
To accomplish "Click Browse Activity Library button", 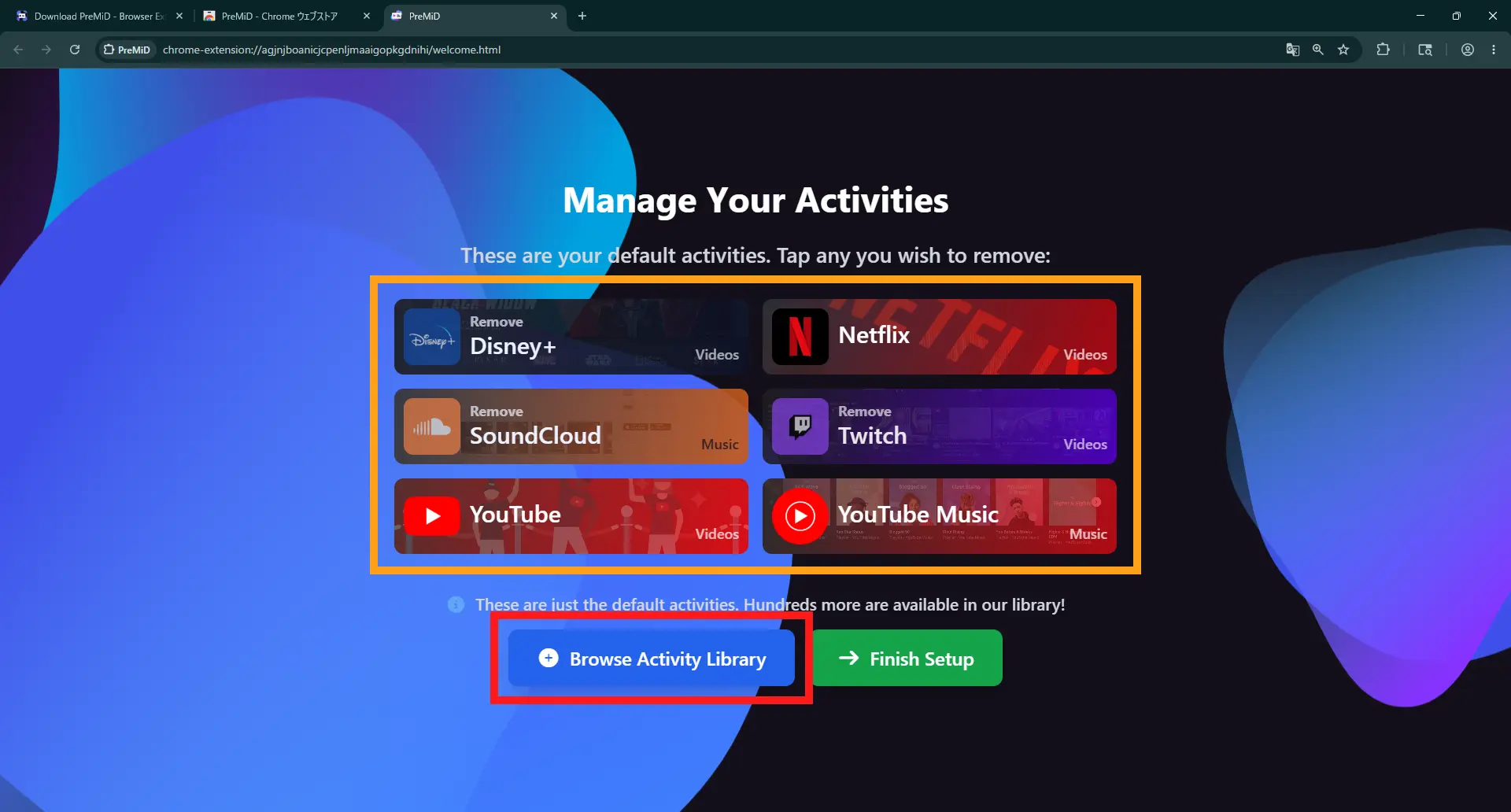I will click(652, 658).
